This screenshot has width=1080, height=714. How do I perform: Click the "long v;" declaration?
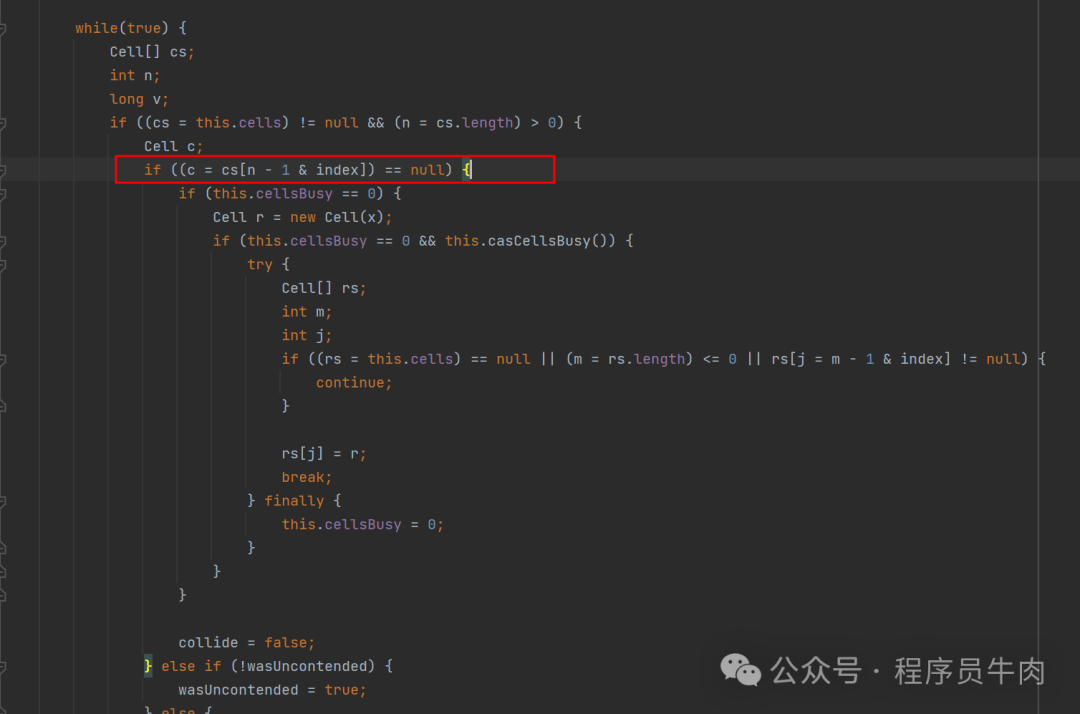point(139,99)
